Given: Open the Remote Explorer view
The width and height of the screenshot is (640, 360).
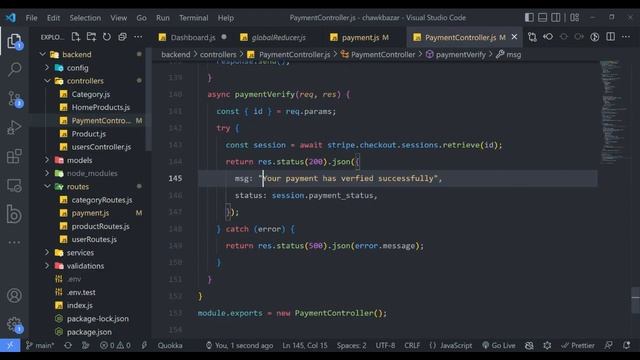Looking at the screenshot, I should point(14,186).
